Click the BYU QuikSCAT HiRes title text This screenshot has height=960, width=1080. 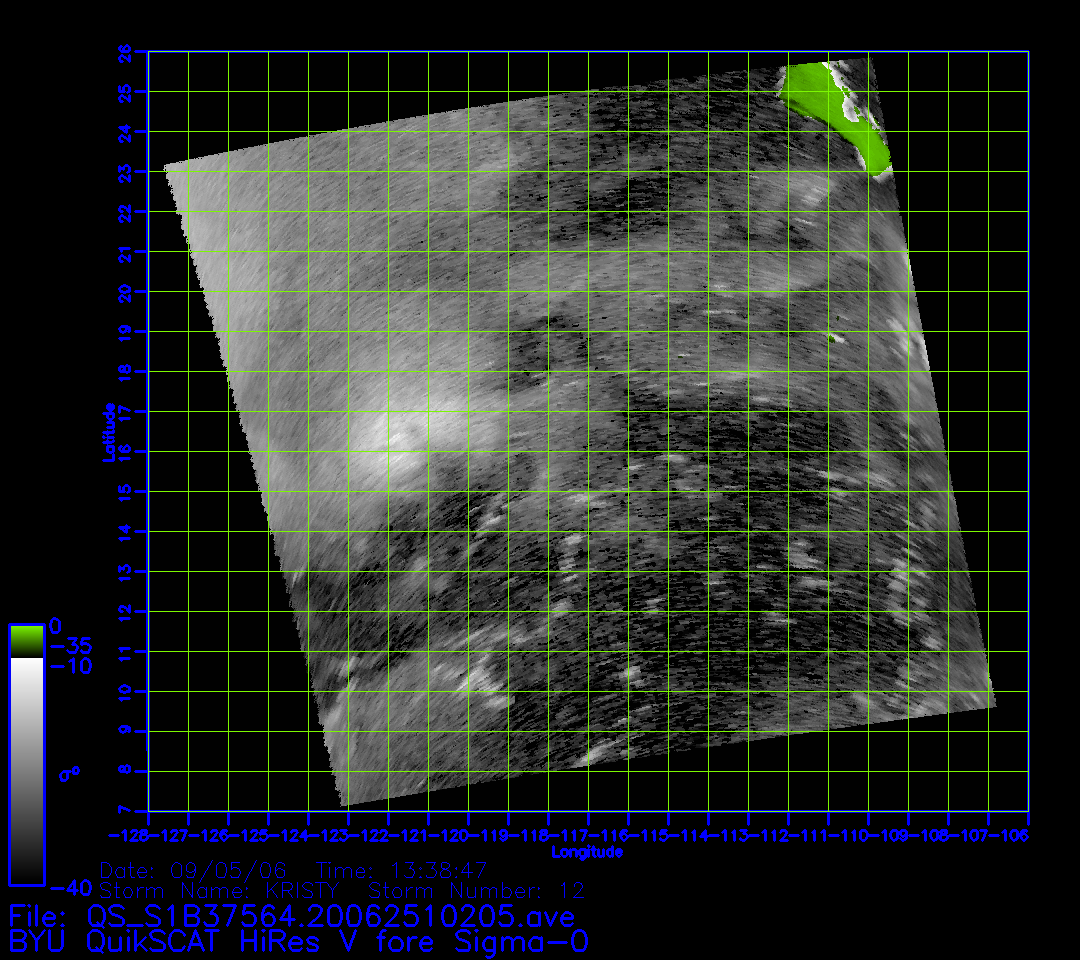[298, 942]
